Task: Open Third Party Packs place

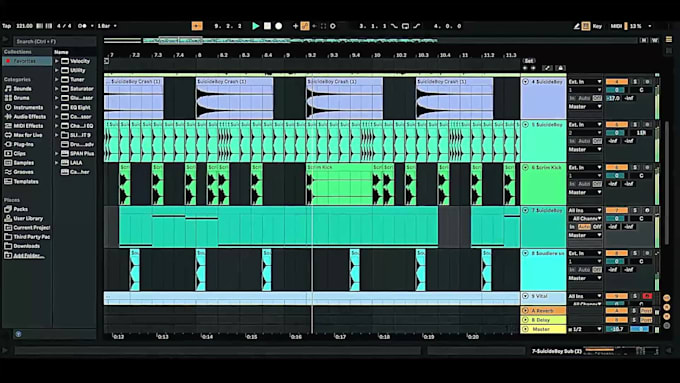Action: coord(28,237)
